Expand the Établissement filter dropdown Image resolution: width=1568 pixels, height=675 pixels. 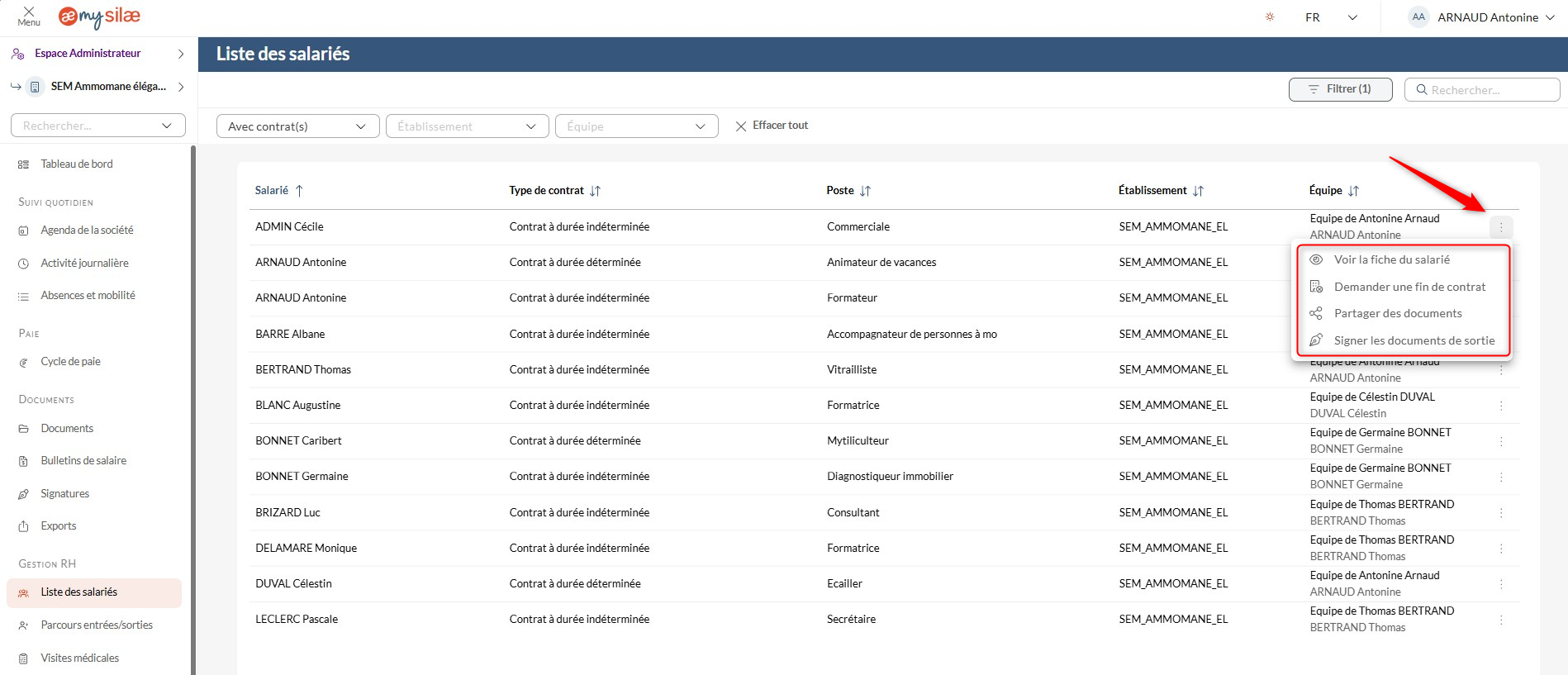pos(467,126)
